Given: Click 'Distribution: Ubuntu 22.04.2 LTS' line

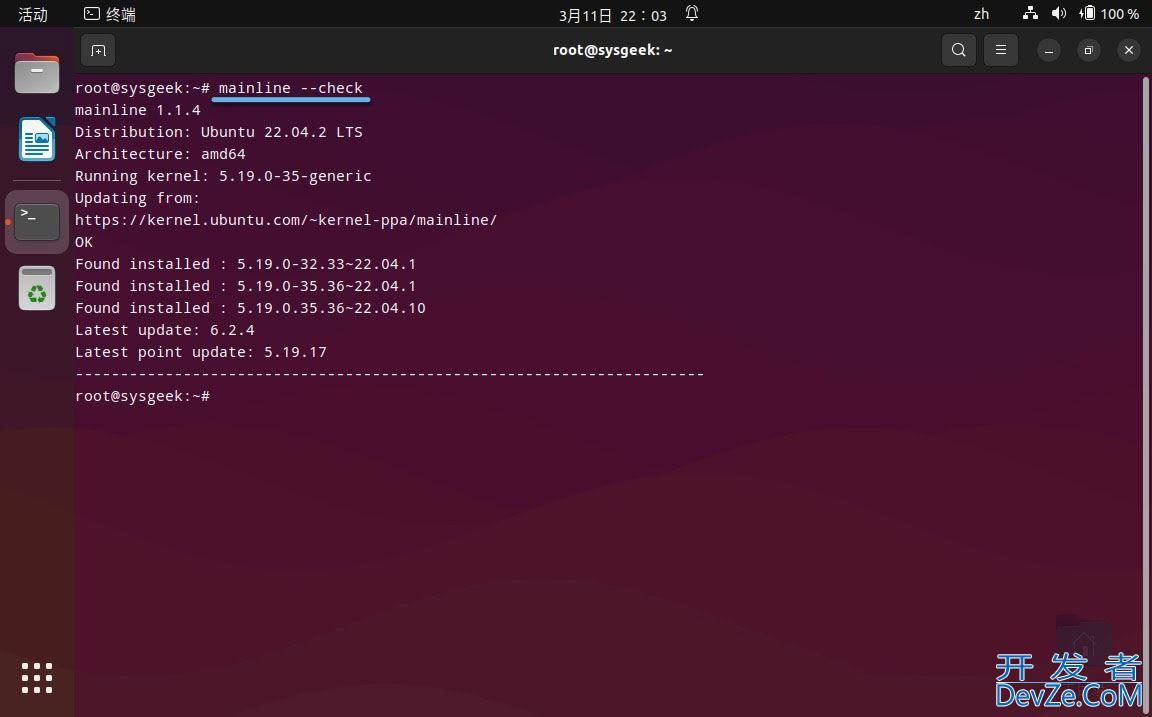Looking at the screenshot, I should [x=218, y=132].
